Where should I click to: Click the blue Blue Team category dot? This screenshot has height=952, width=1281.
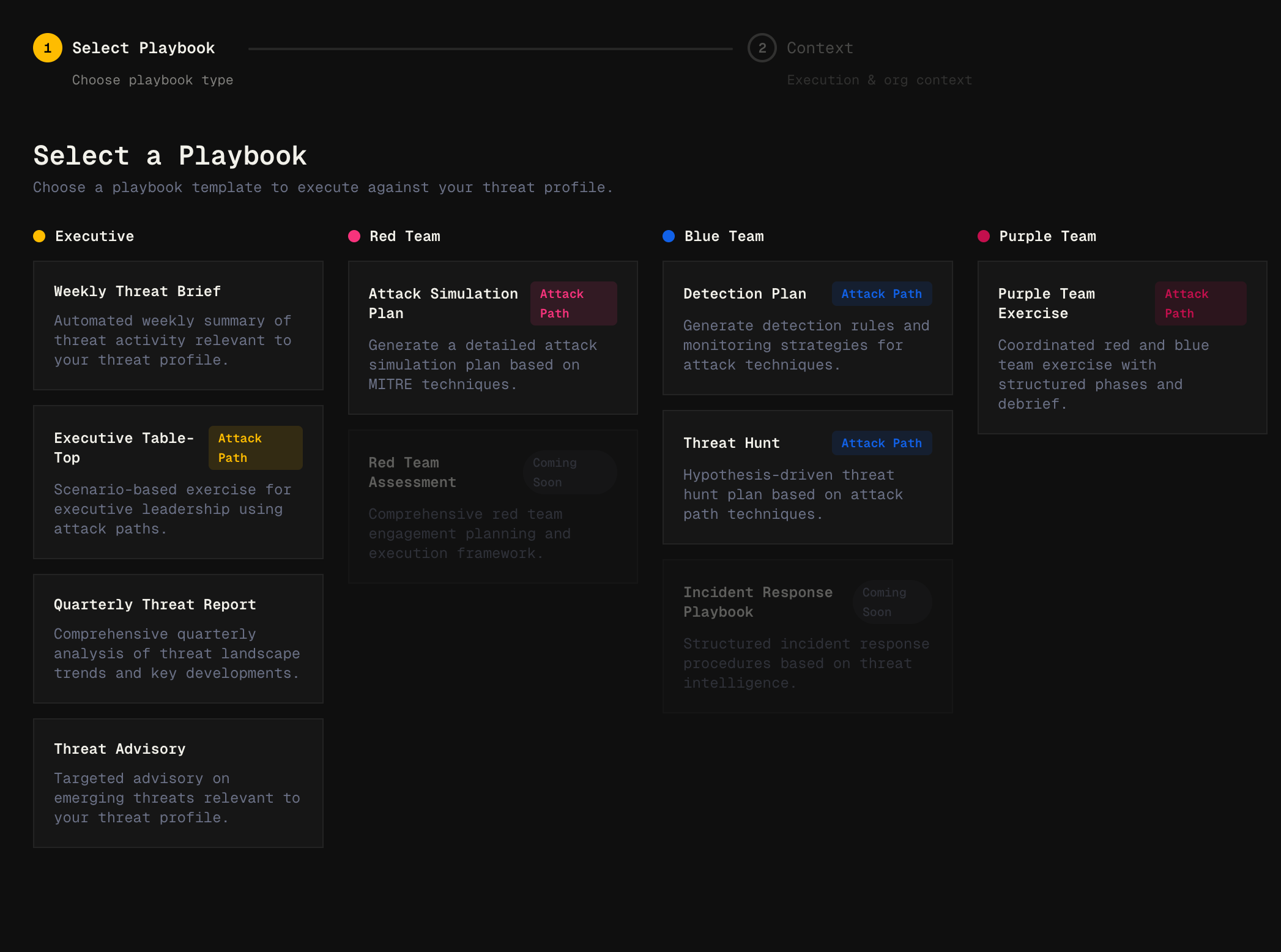[x=669, y=236]
